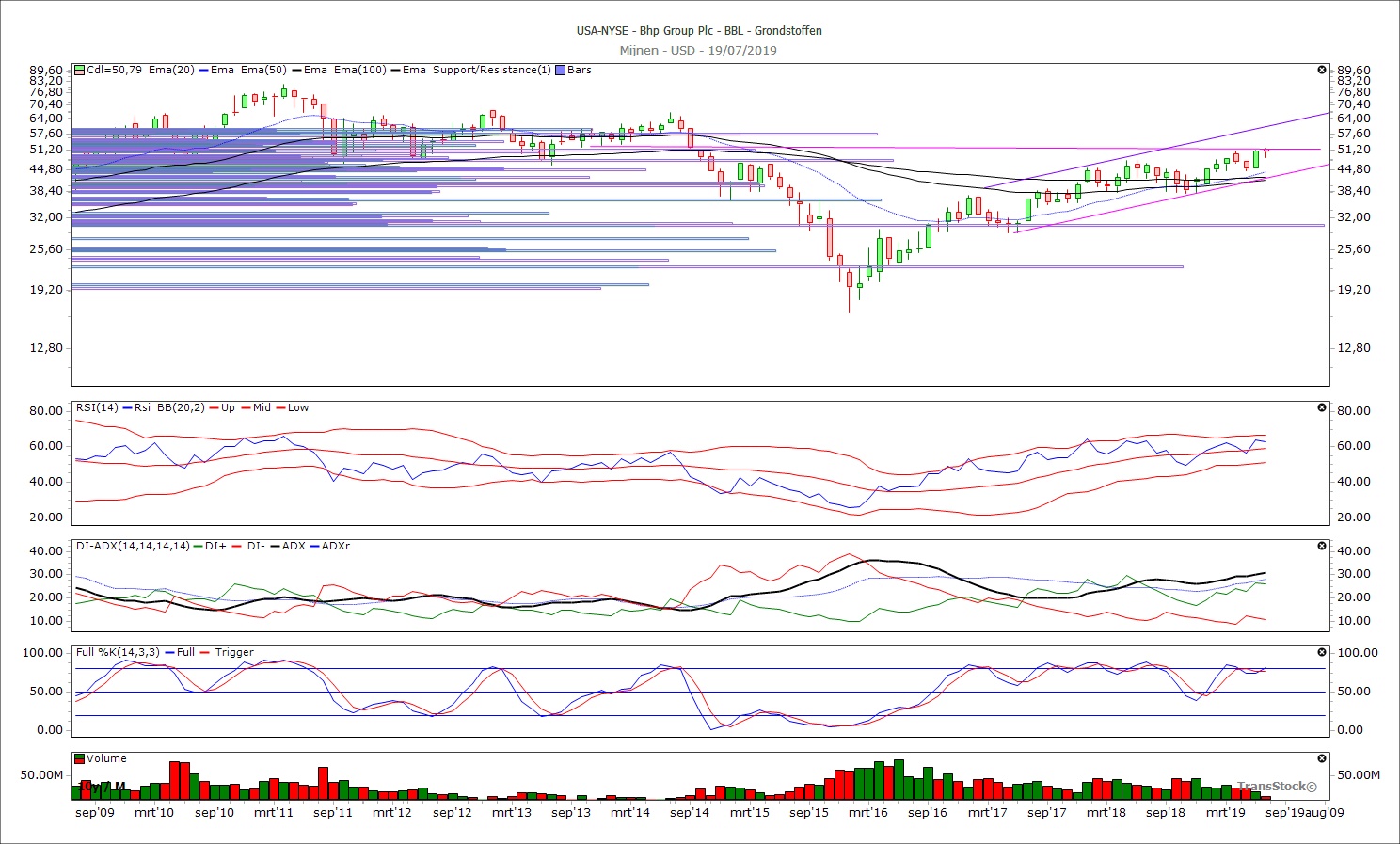Click the mrt'10 date axis label
The height and width of the screenshot is (844, 1400).
coord(154,812)
